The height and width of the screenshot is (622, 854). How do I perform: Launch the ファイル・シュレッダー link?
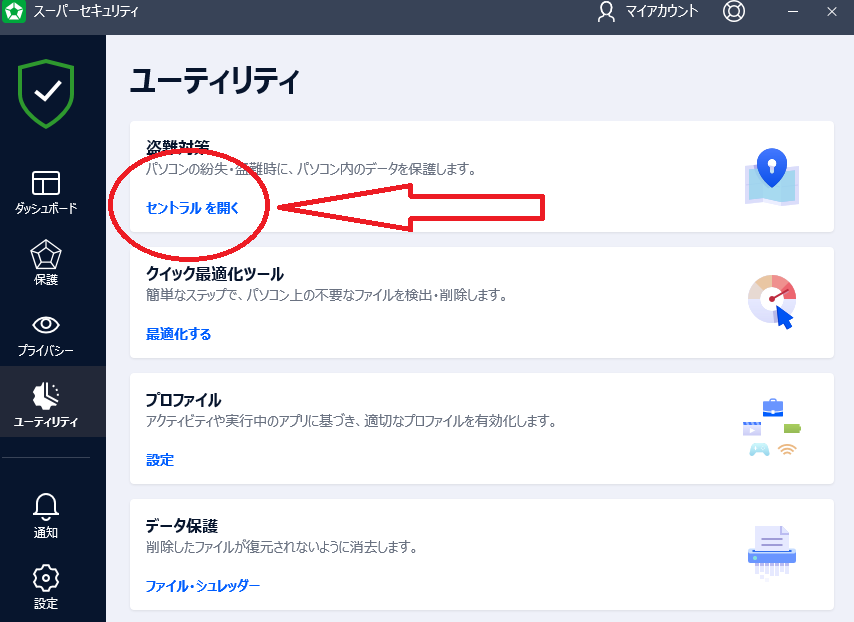pyautogui.click(x=203, y=586)
